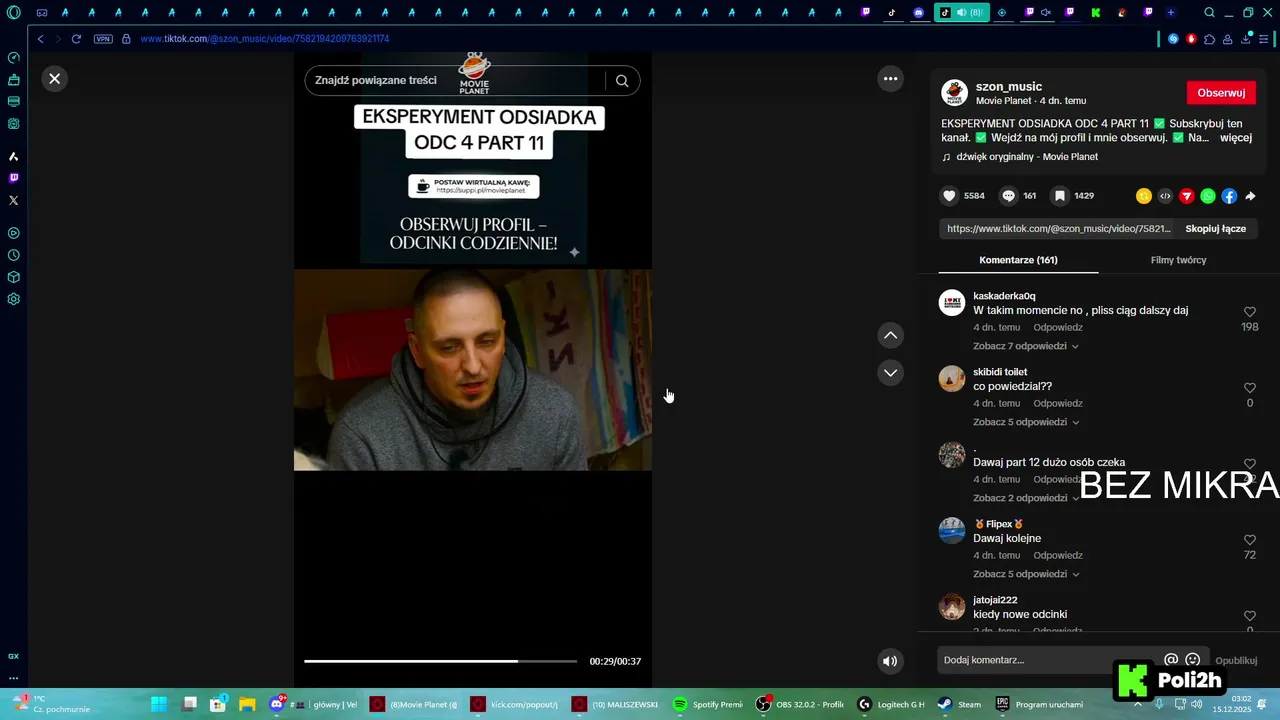1280x720 pixels.
Task: Go to the next video with the down arrow
Action: (890, 373)
